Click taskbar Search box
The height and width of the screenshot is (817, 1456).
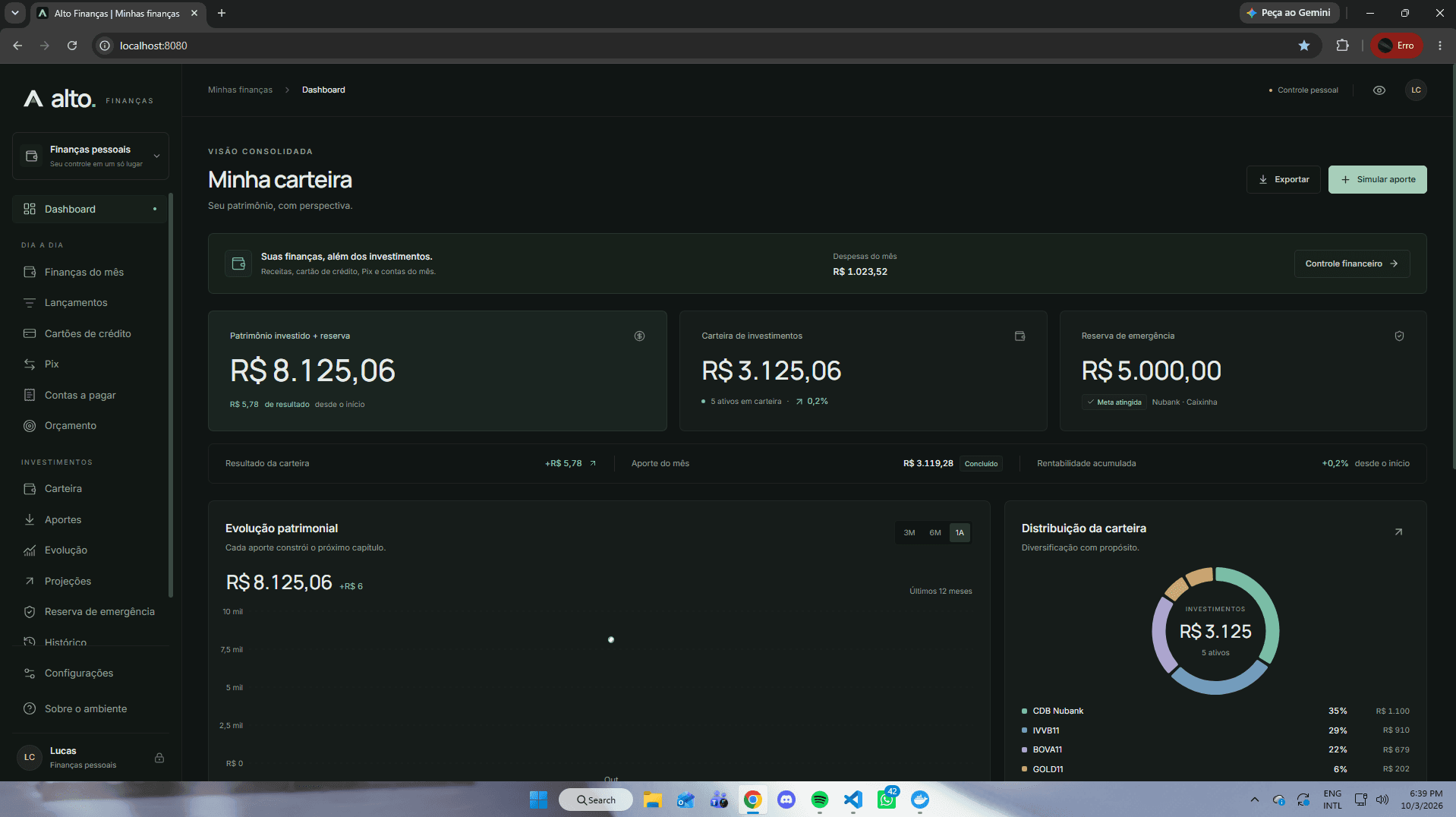[596, 800]
